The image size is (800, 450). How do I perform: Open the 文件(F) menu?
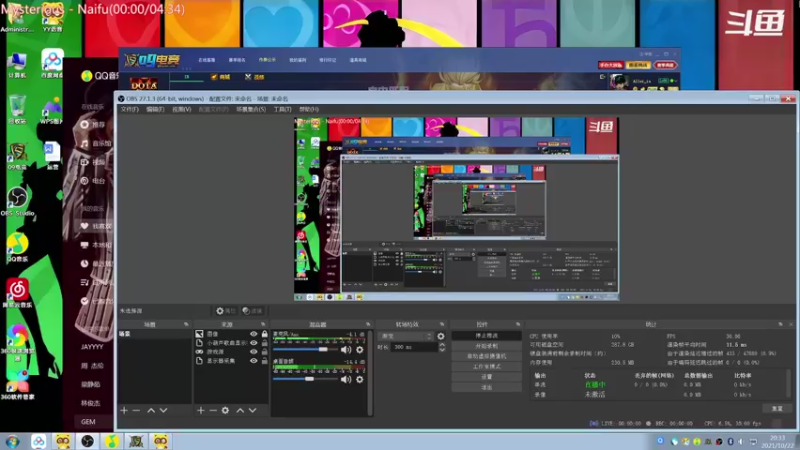pos(130,109)
